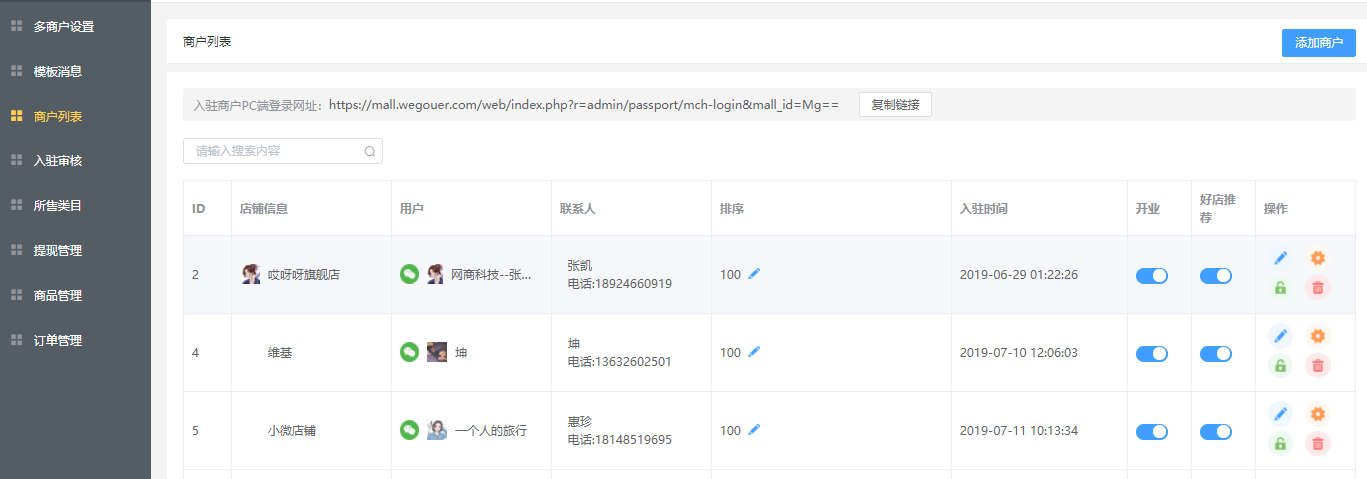Click the 入驻时间 column header
The height and width of the screenshot is (479, 1367).
984,209
